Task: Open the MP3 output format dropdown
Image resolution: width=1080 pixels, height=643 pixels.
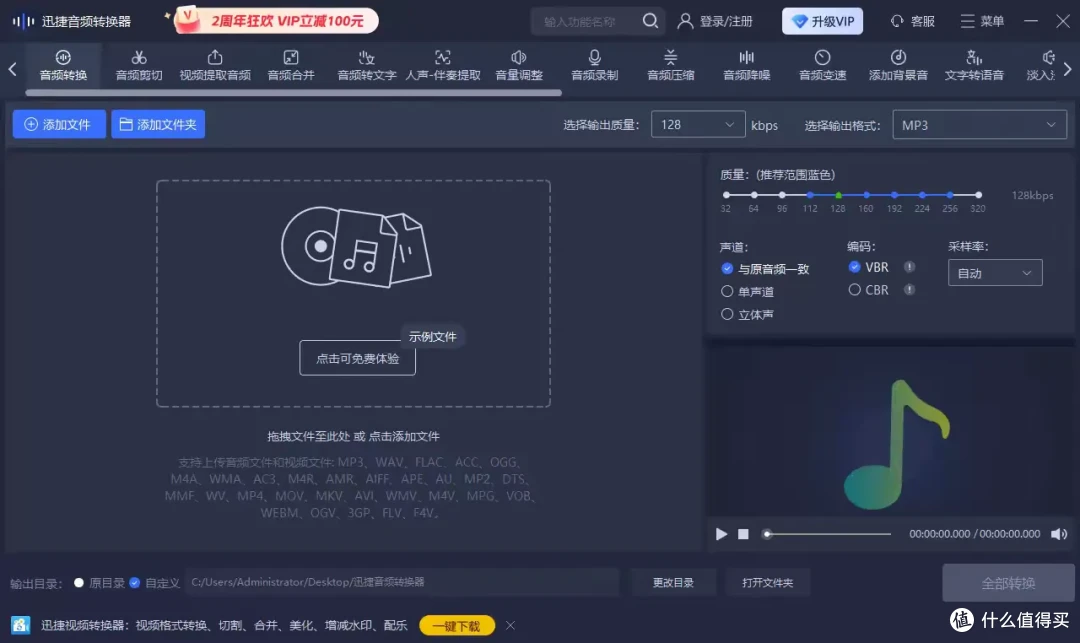Action: pos(979,125)
